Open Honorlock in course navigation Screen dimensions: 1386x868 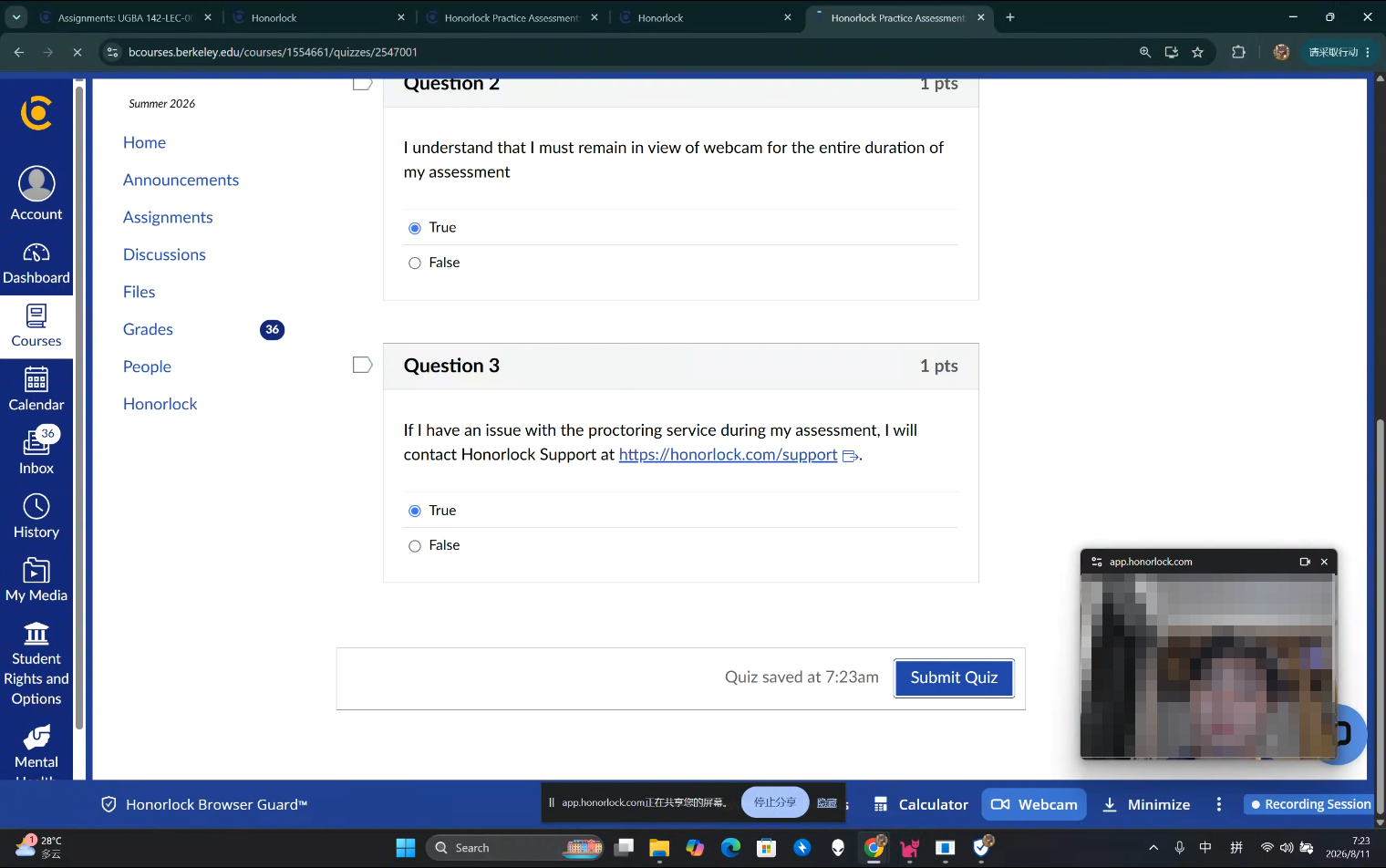tap(160, 404)
